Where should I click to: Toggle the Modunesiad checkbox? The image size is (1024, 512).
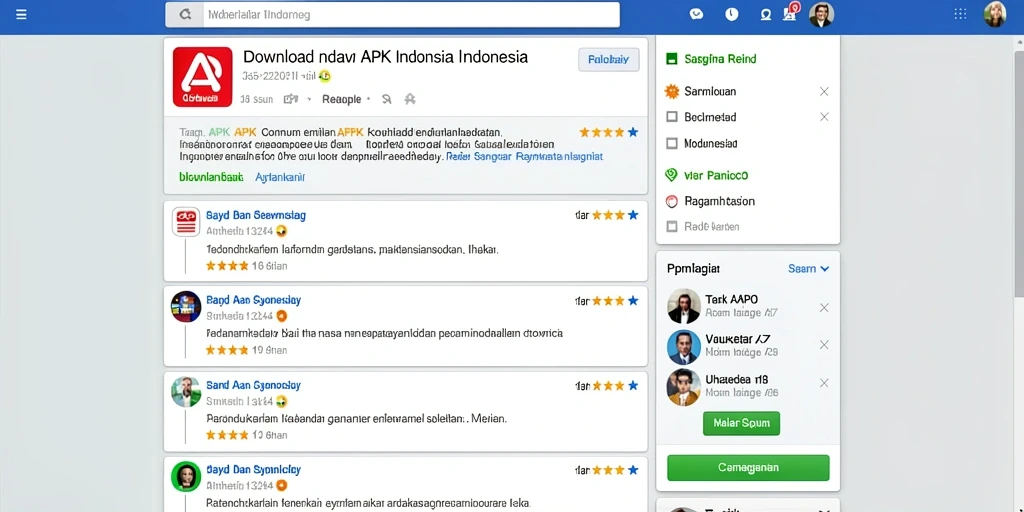tap(671, 143)
